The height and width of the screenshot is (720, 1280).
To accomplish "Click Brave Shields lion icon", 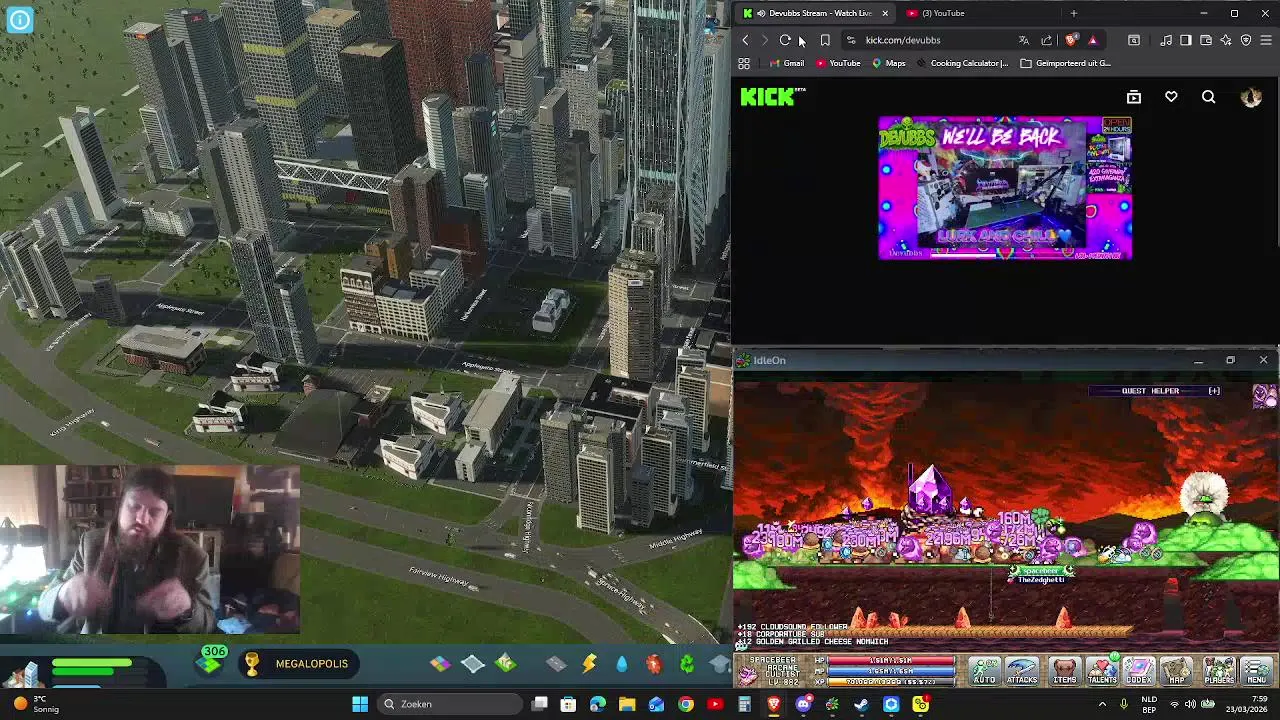I will tap(1072, 40).
